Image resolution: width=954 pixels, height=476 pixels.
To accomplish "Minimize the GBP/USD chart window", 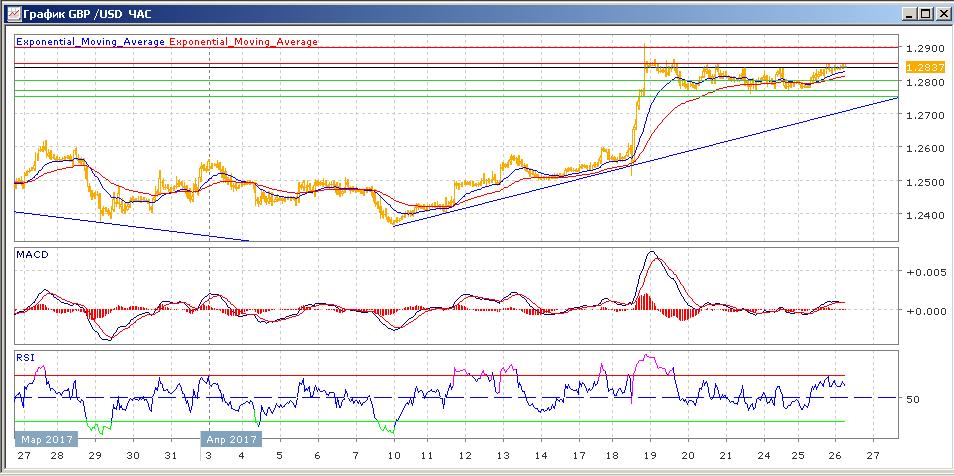I will pyautogui.click(x=907, y=14).
